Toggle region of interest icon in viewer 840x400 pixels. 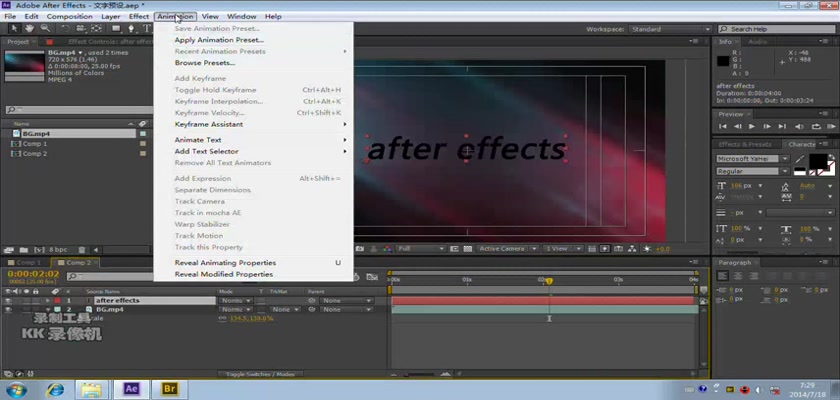[454, 249]
